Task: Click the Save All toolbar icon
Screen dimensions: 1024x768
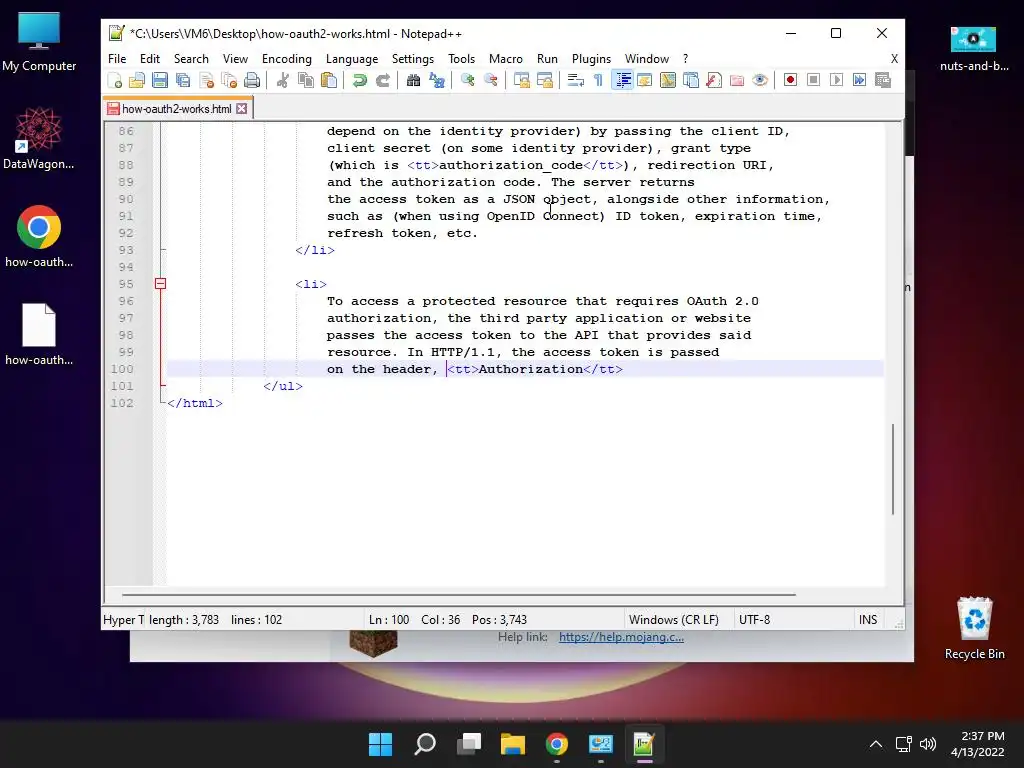Action: click(x=184, y=80)
